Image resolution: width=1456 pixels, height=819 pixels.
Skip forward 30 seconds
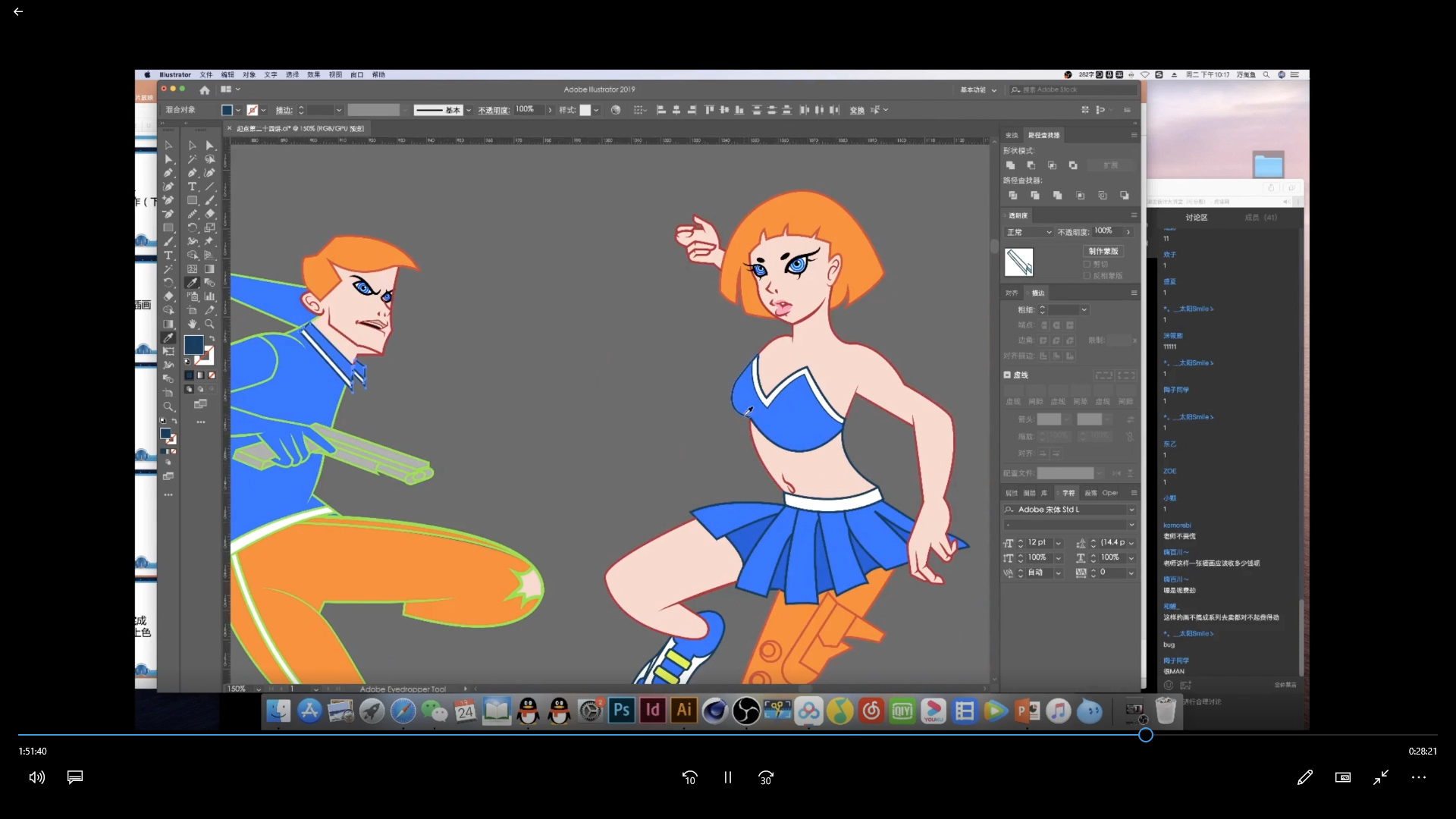[766, 777]
